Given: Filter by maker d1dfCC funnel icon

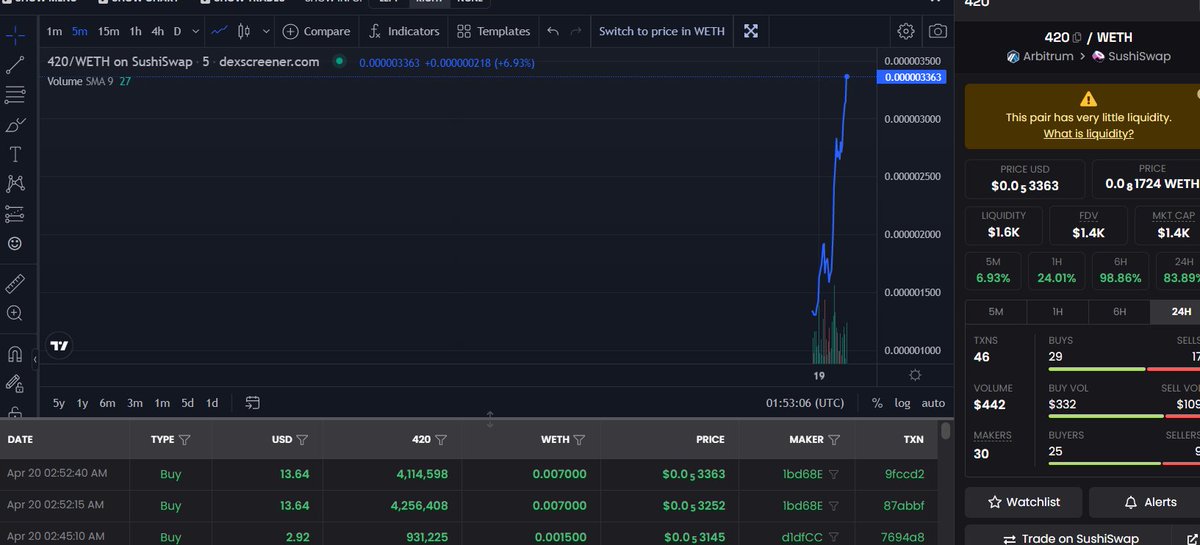Looking at the screenshot, I should pyautogui.click(x=834, y=537).
